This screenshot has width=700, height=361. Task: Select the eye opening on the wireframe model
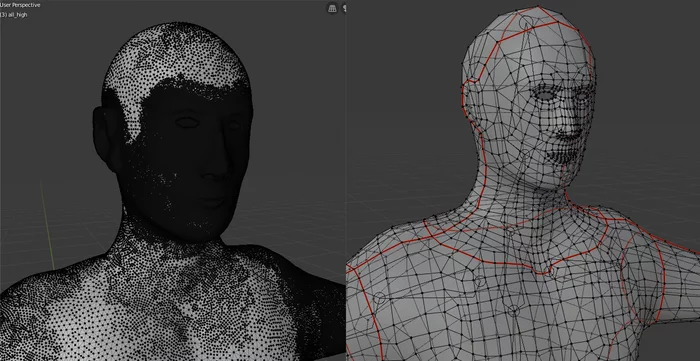(545, 95)
